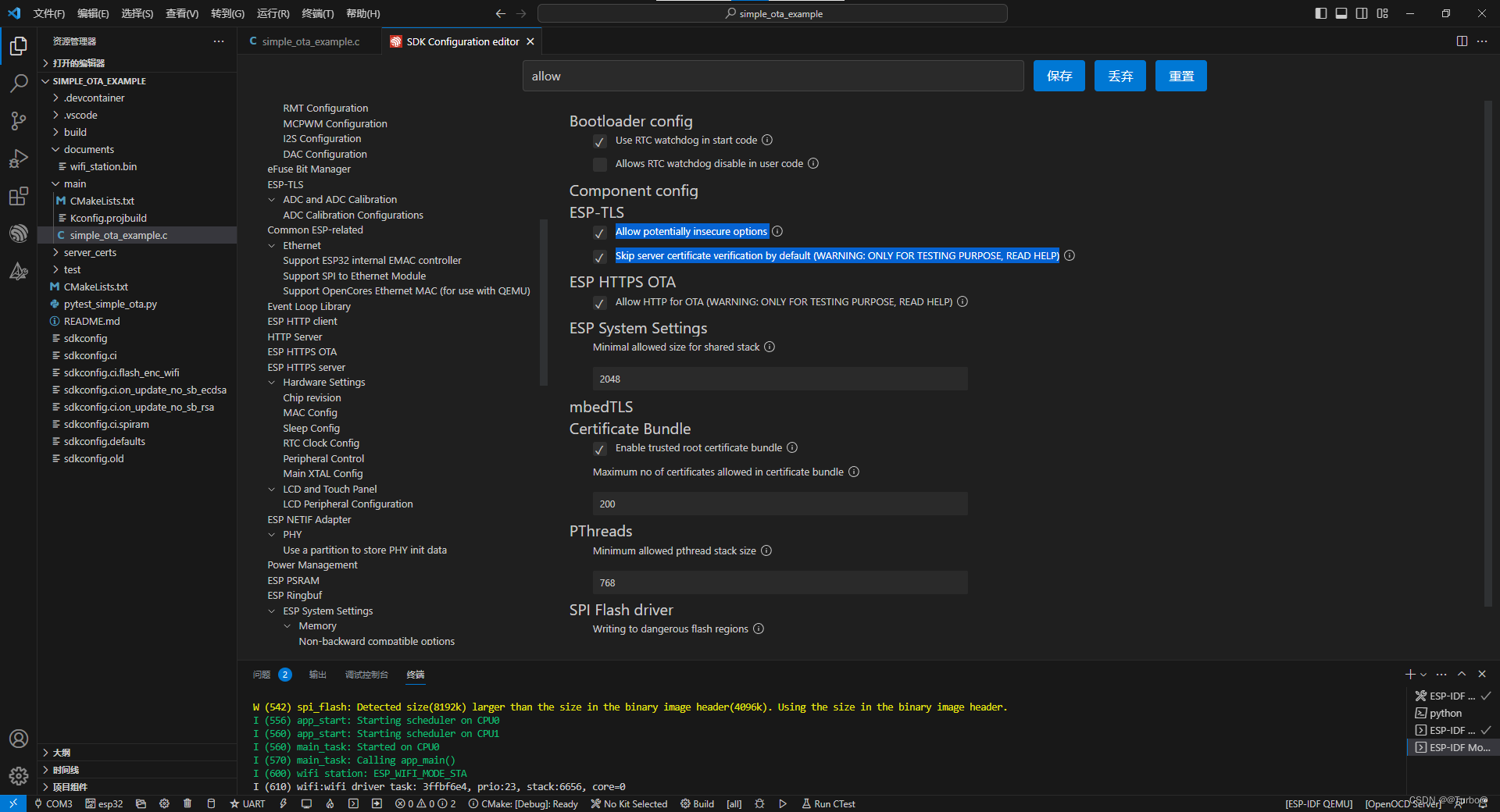Click the 重置 reset button
Image resolution: width=1500 pixels, height=812 pixels.
point(1181,76)
